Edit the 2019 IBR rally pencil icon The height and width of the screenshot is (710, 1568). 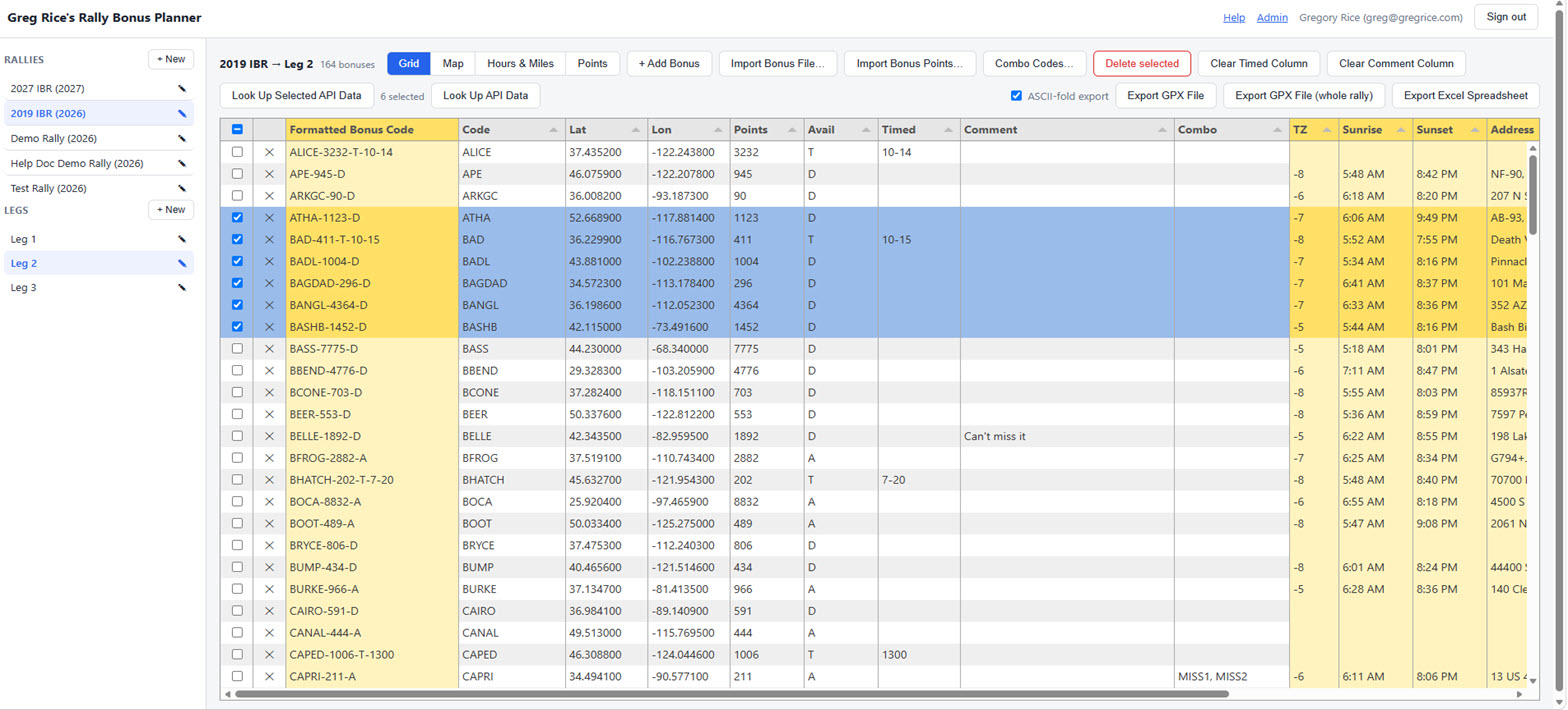(x=182, y=113)
